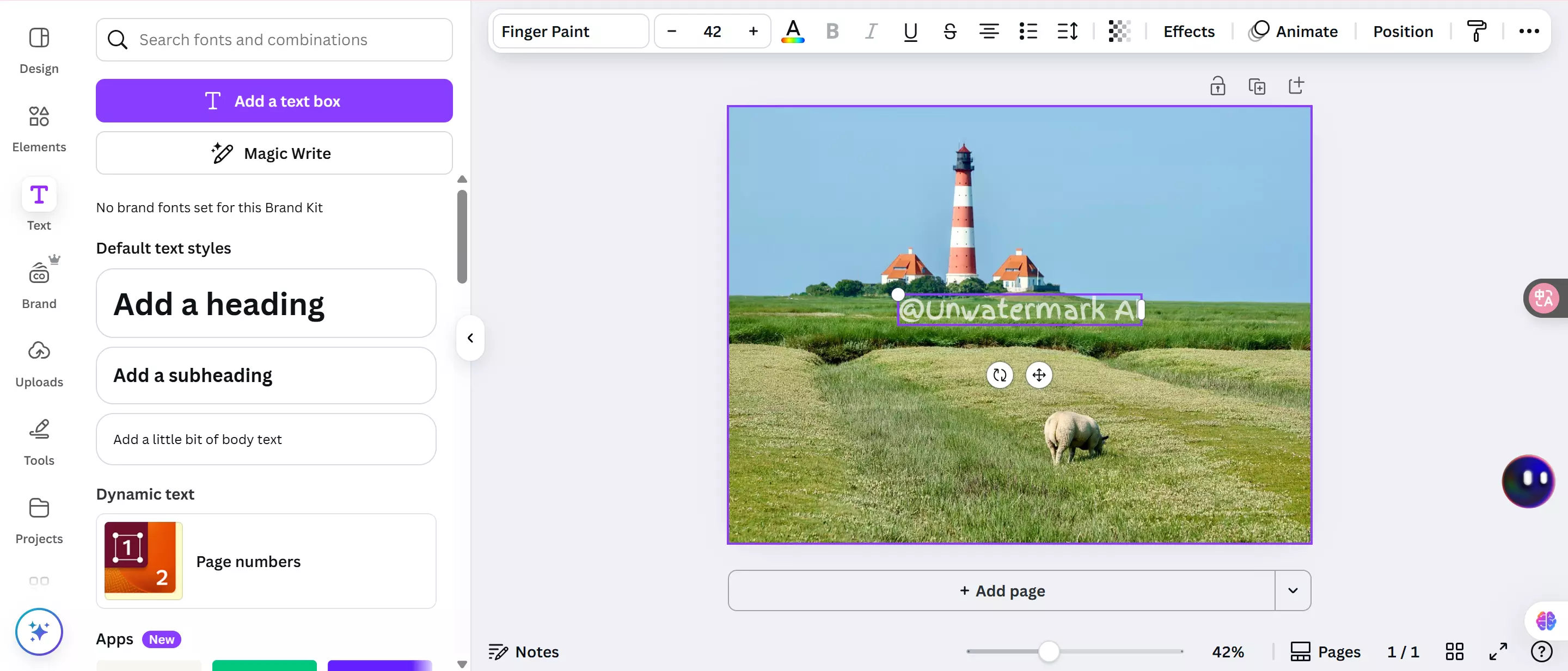Change text alignment

coord(989,31)
